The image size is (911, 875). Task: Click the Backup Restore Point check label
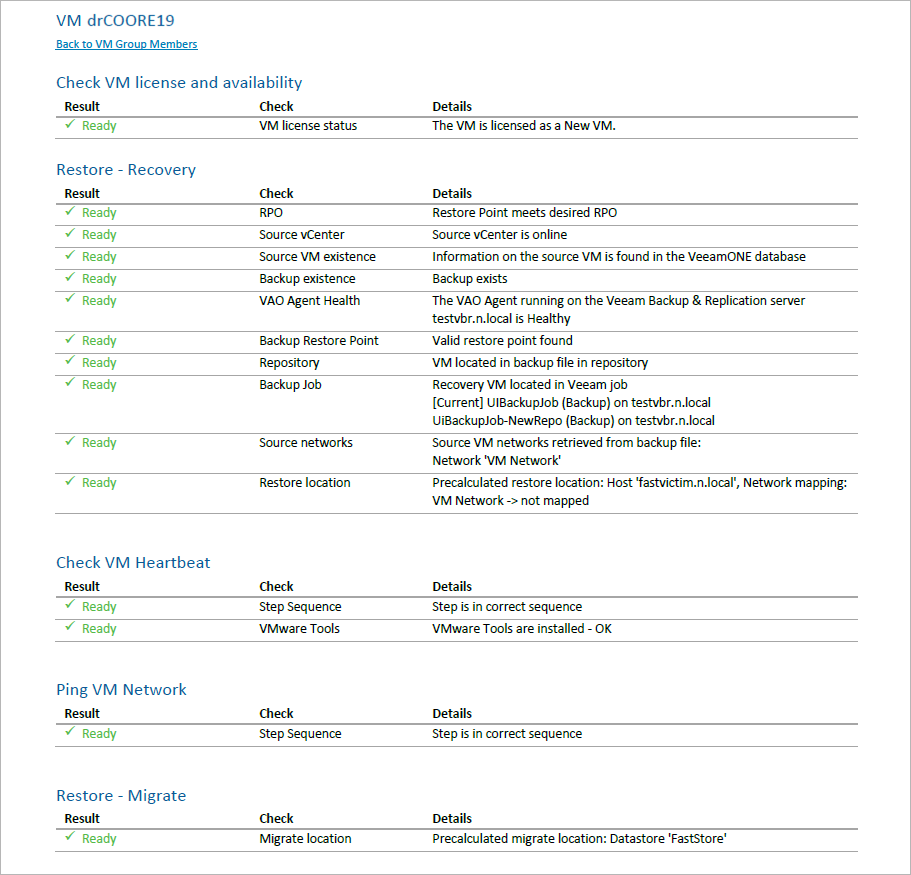point(318,341)
